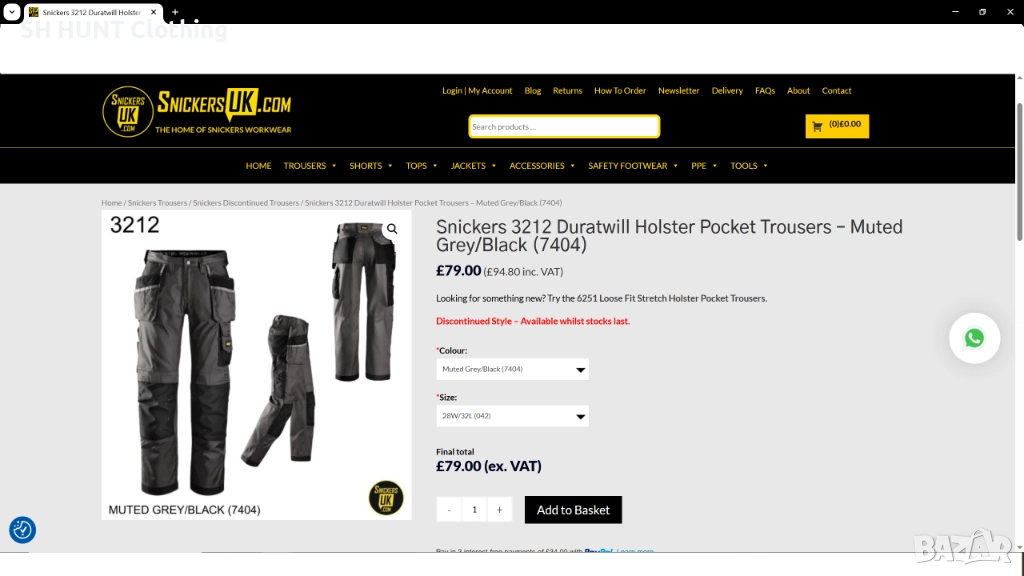This screenshot has height=576, width=1024.
Task: Click the Search products field
Action: pyautogui.click(x=564, y=127)
